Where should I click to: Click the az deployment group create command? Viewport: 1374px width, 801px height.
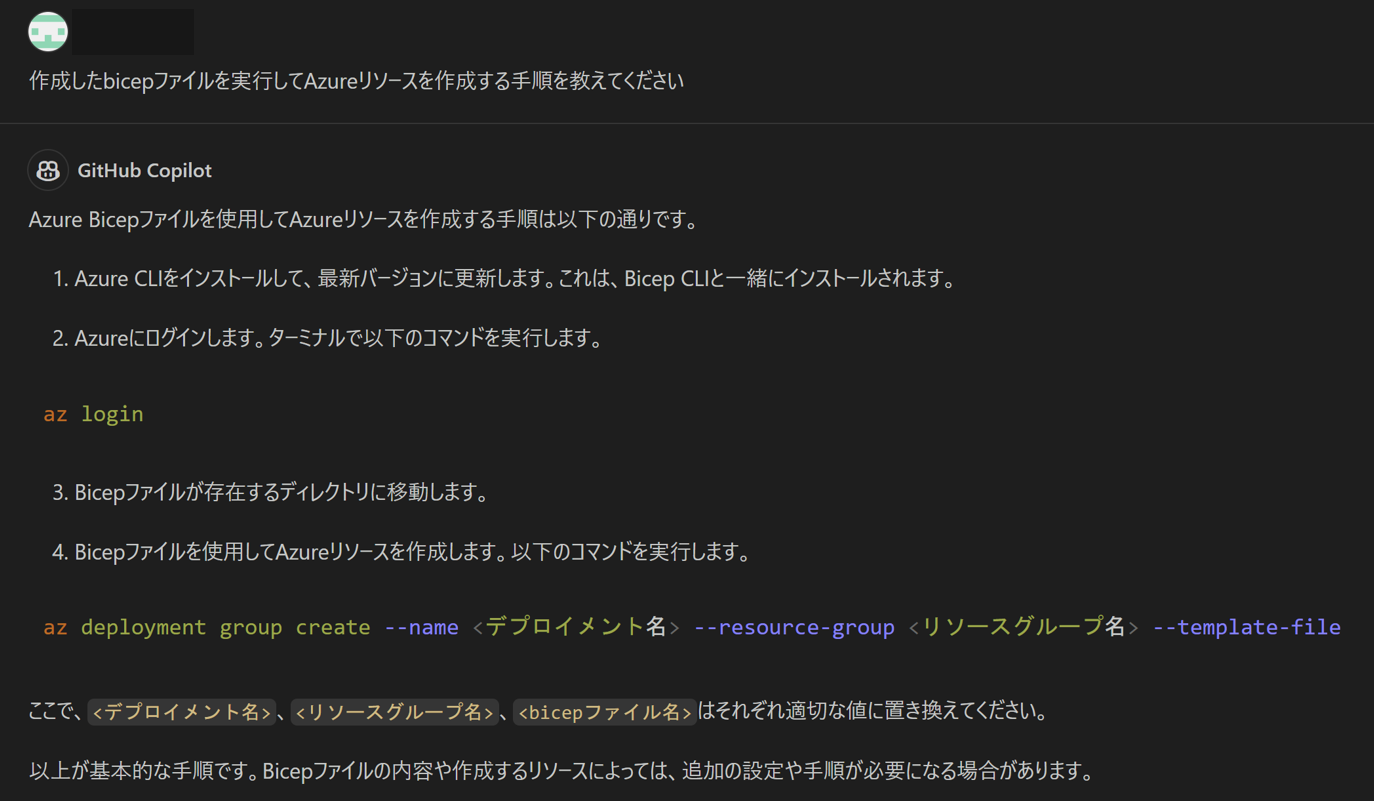pos(205,627)
